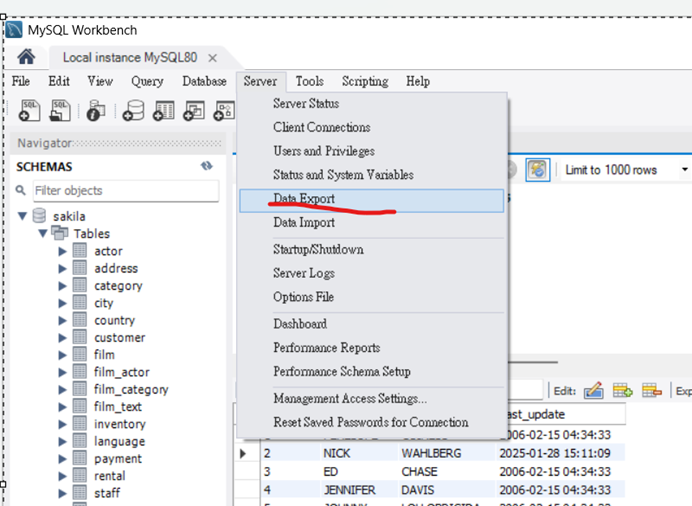692x506 pixels.
Task: Click the Filter objects search field
Action: tap(126, 191)
